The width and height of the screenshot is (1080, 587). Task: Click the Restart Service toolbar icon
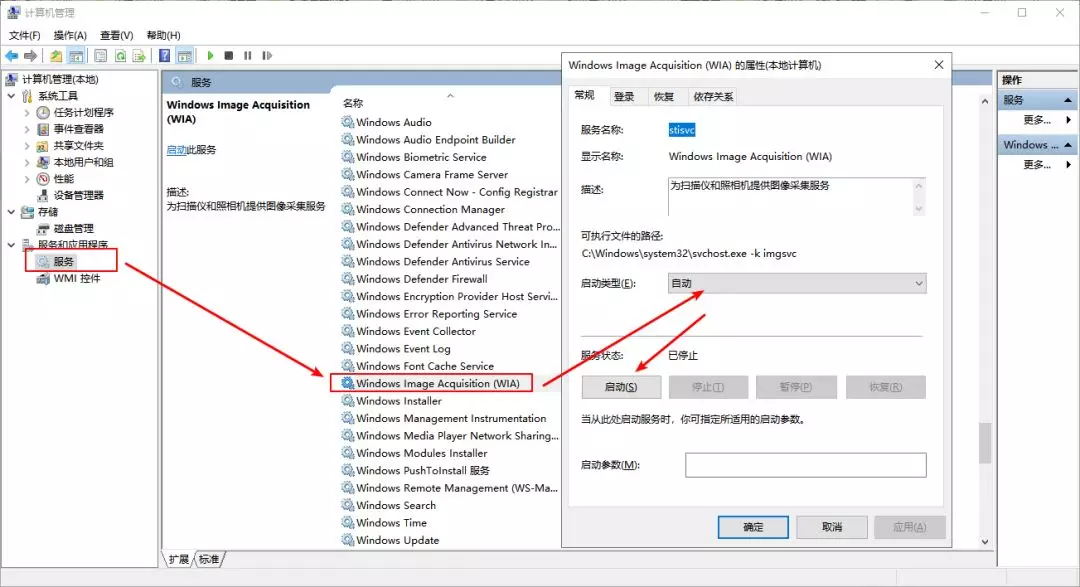click(267, 55)
